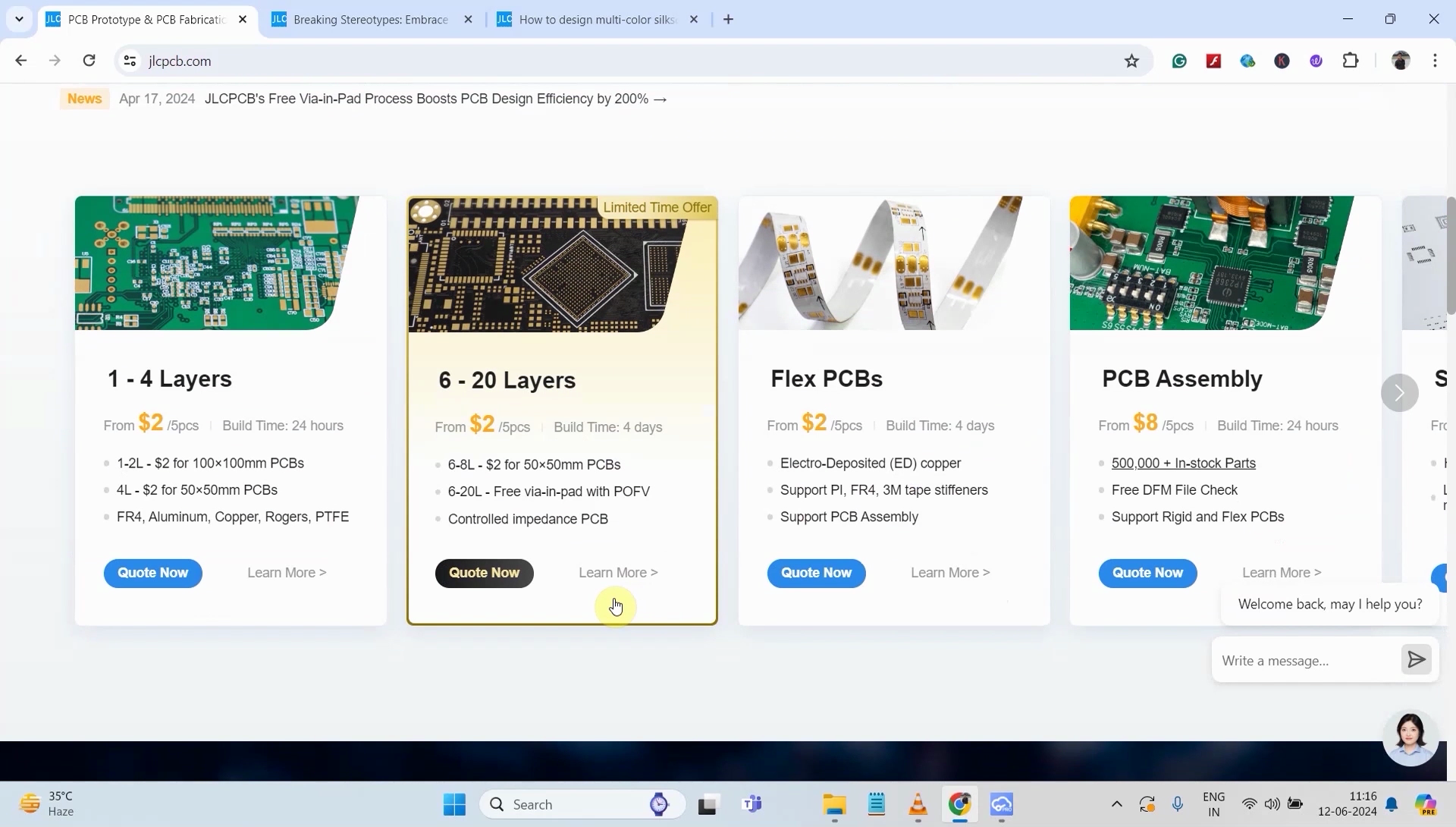Image resolution: width=1456 pixels, height=827 pixels.
Task: Launch VLC from the taskbar
Action: (x=918, y=804)
